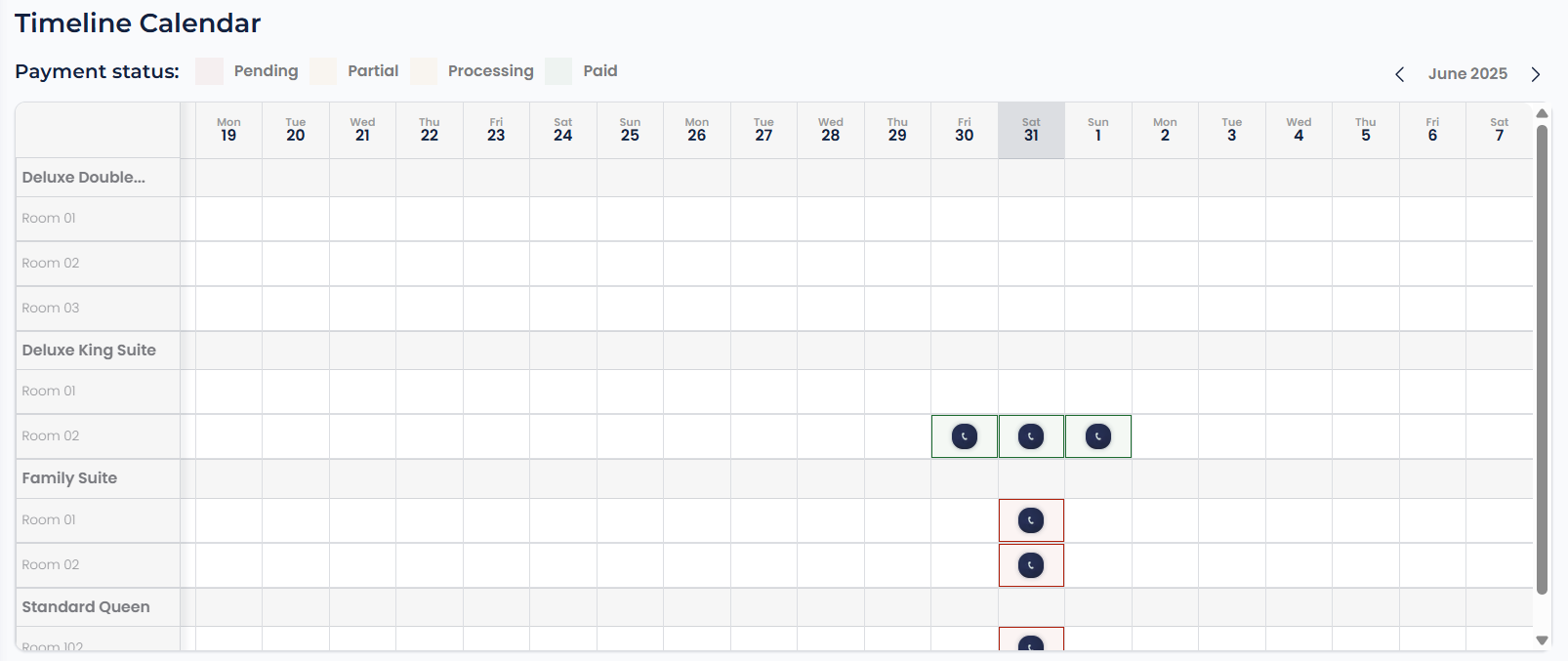Screen dimensions: 1568x661
Task: Click the Paid payment status swatch
Action: click(x=558, y=71)
